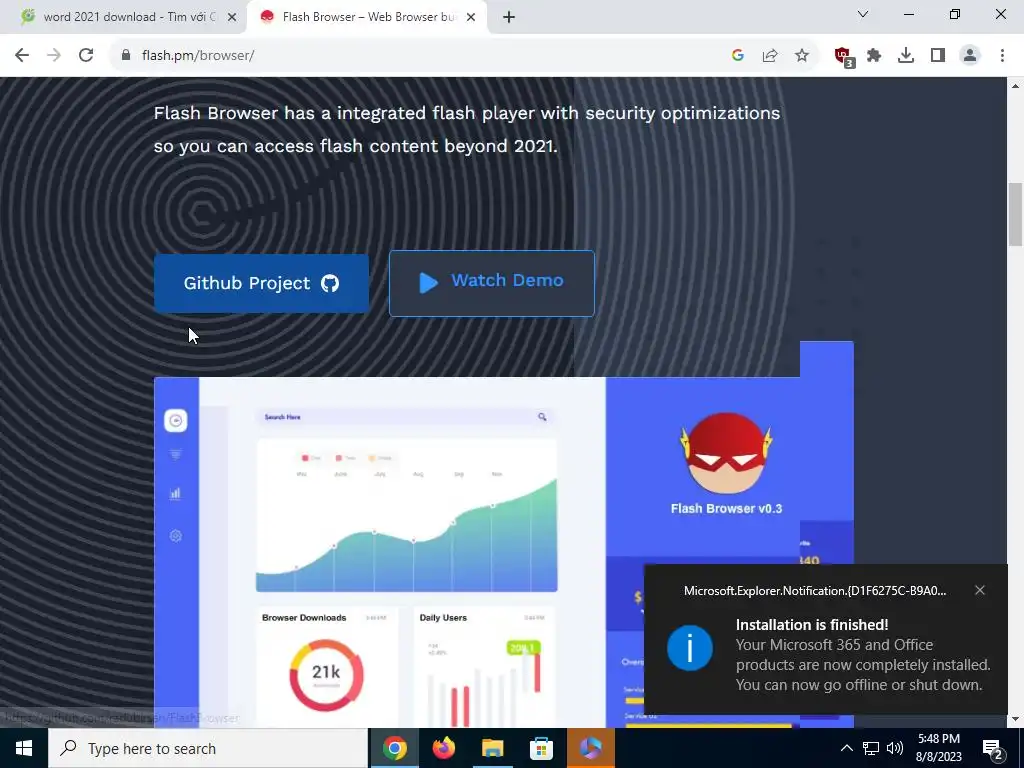
Task: Click the volume speaker tray icon
Action: 895,748
